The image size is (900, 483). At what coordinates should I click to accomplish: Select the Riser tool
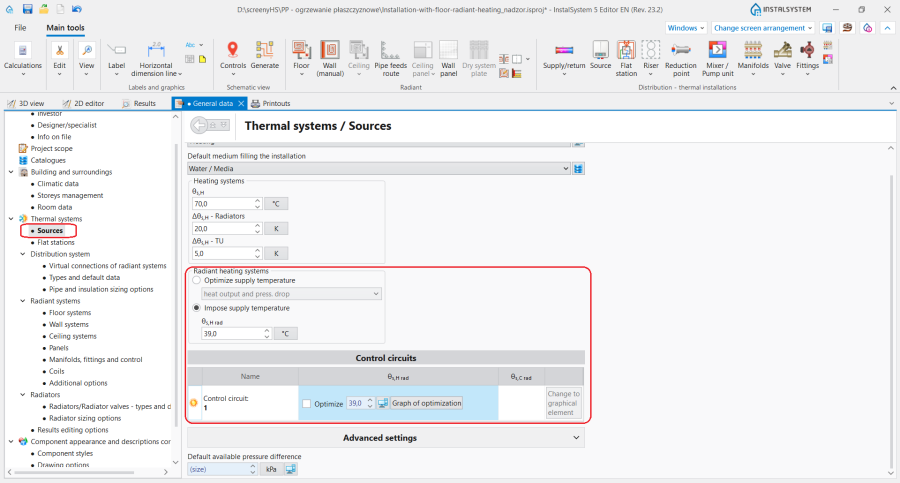pos(651,59)
